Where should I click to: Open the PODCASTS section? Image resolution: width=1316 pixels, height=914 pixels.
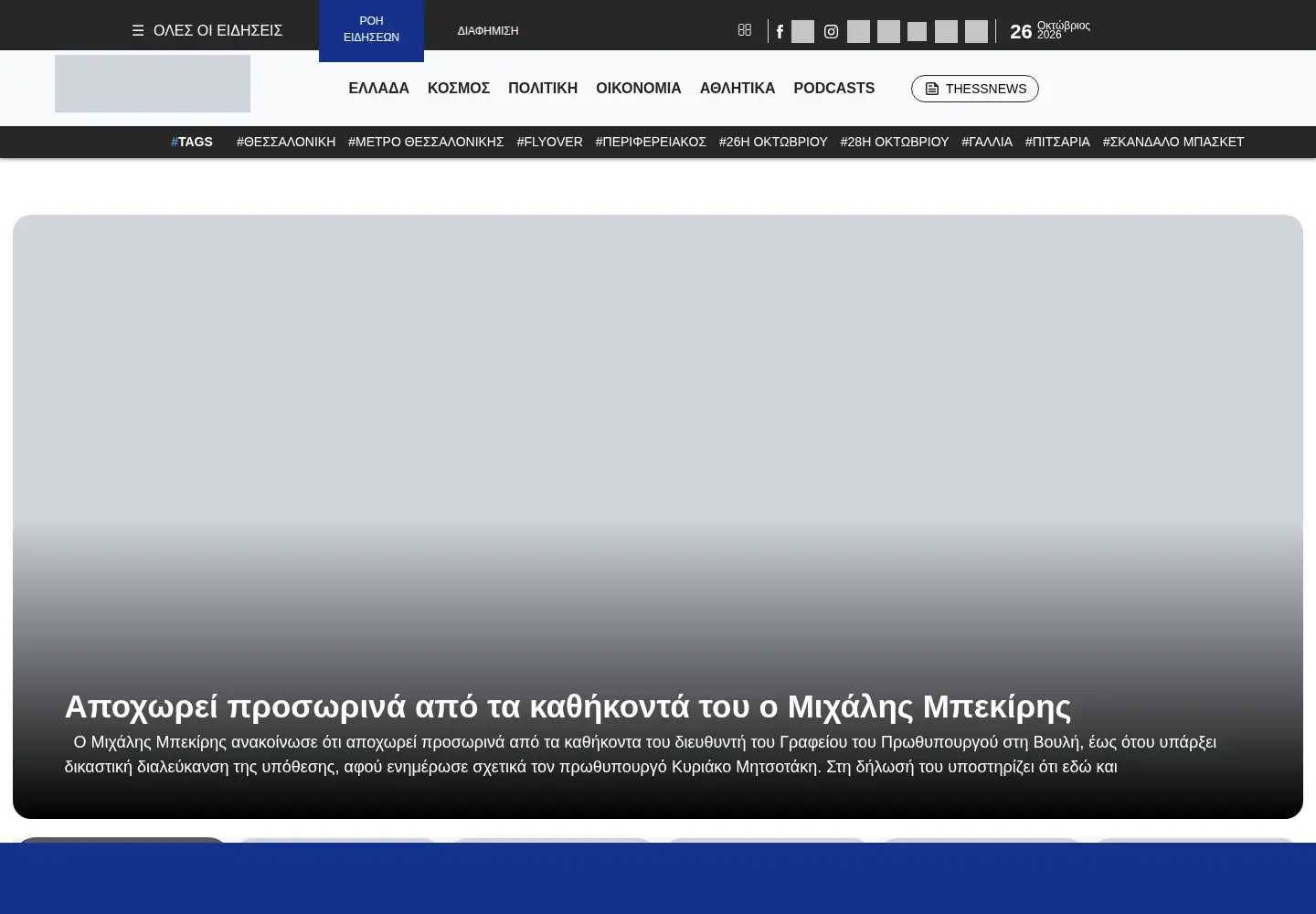coord(834,88)
